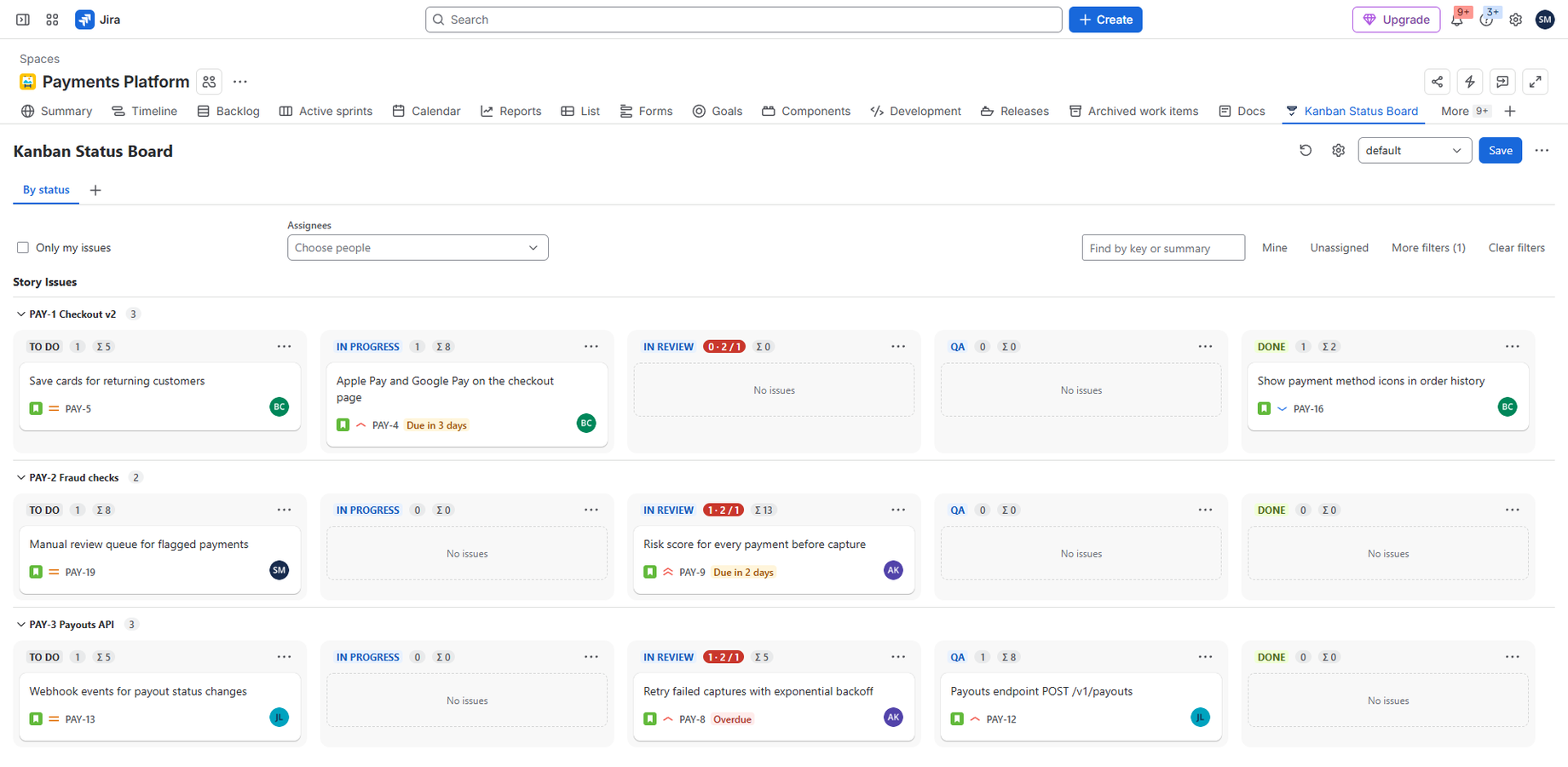Screen dimensions: 1568x767
Task: Focus the top Search field
Action: tap(743, 20)
